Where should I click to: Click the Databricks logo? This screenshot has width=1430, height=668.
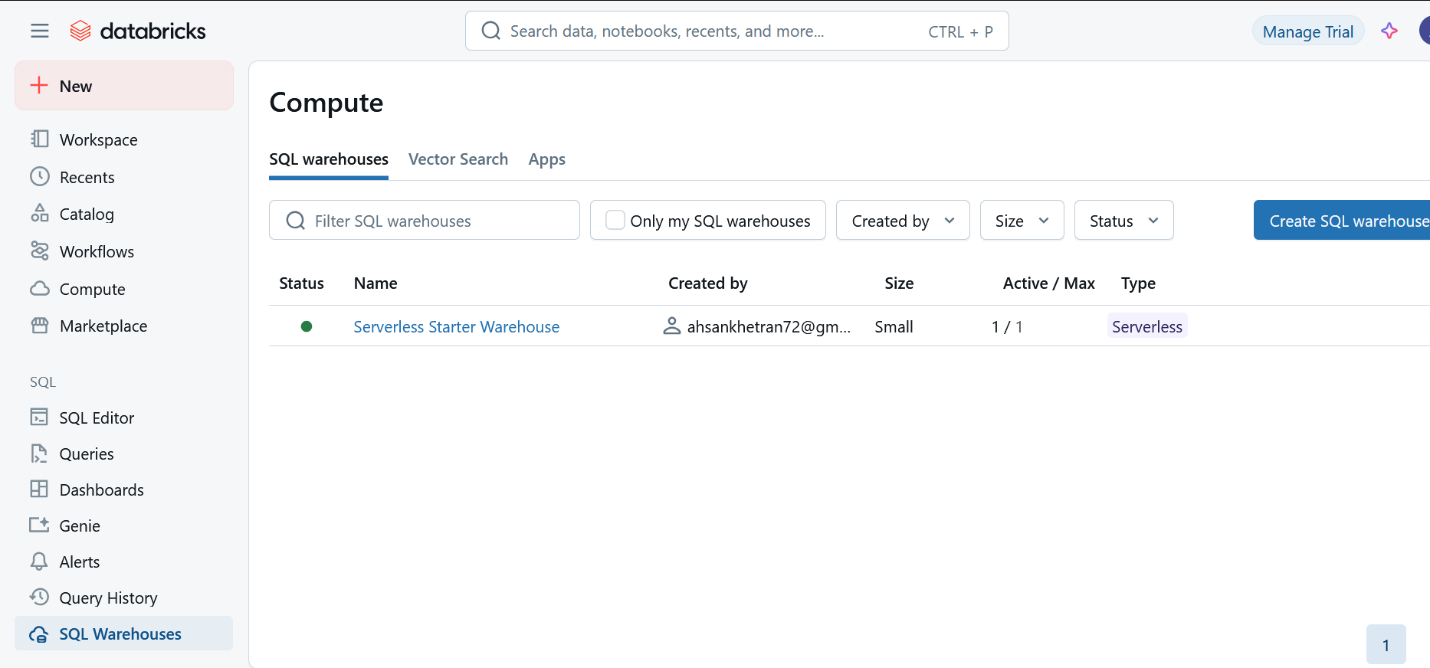138,31
